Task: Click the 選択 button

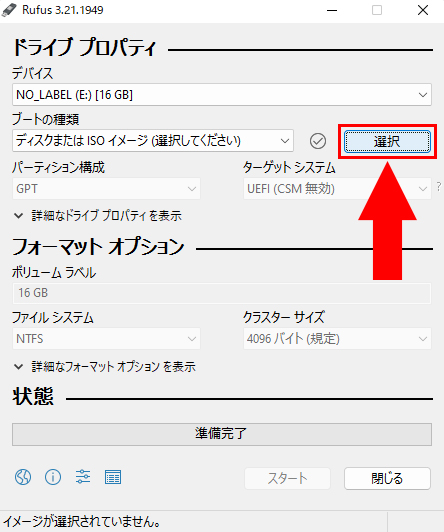Action: (x=387, y=141)
